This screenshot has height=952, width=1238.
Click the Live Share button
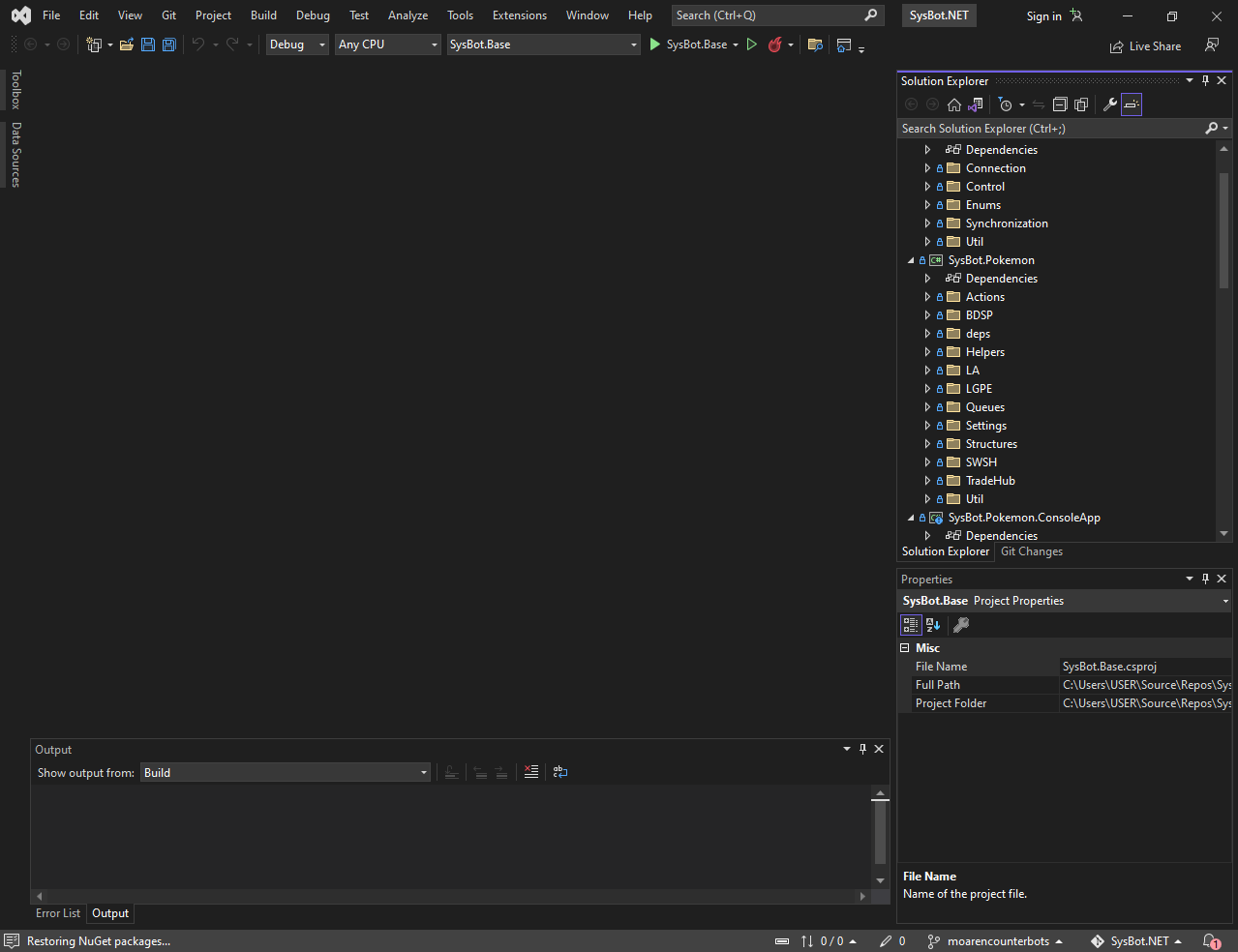1145,45
